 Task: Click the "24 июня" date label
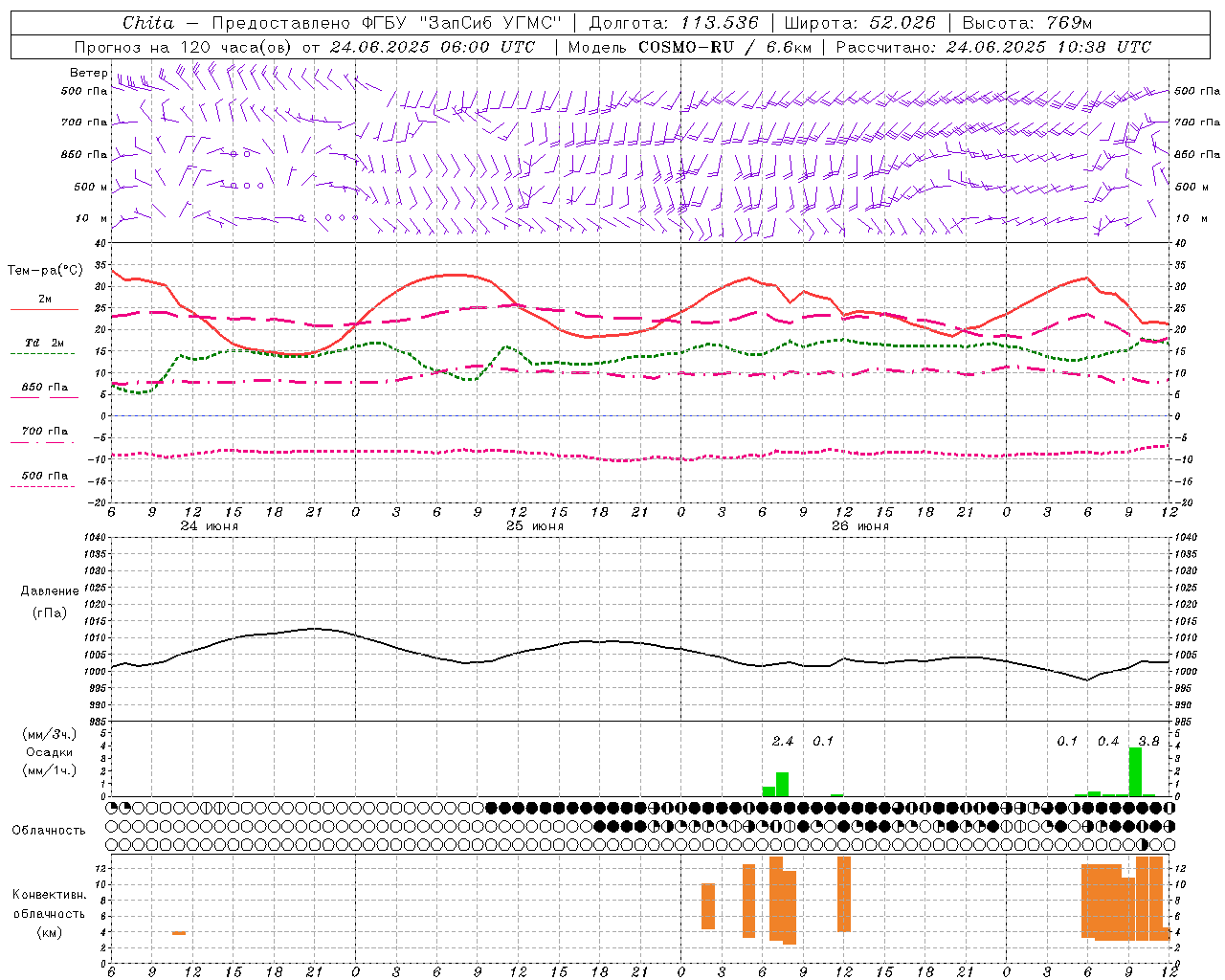click(x=210, y=526)
